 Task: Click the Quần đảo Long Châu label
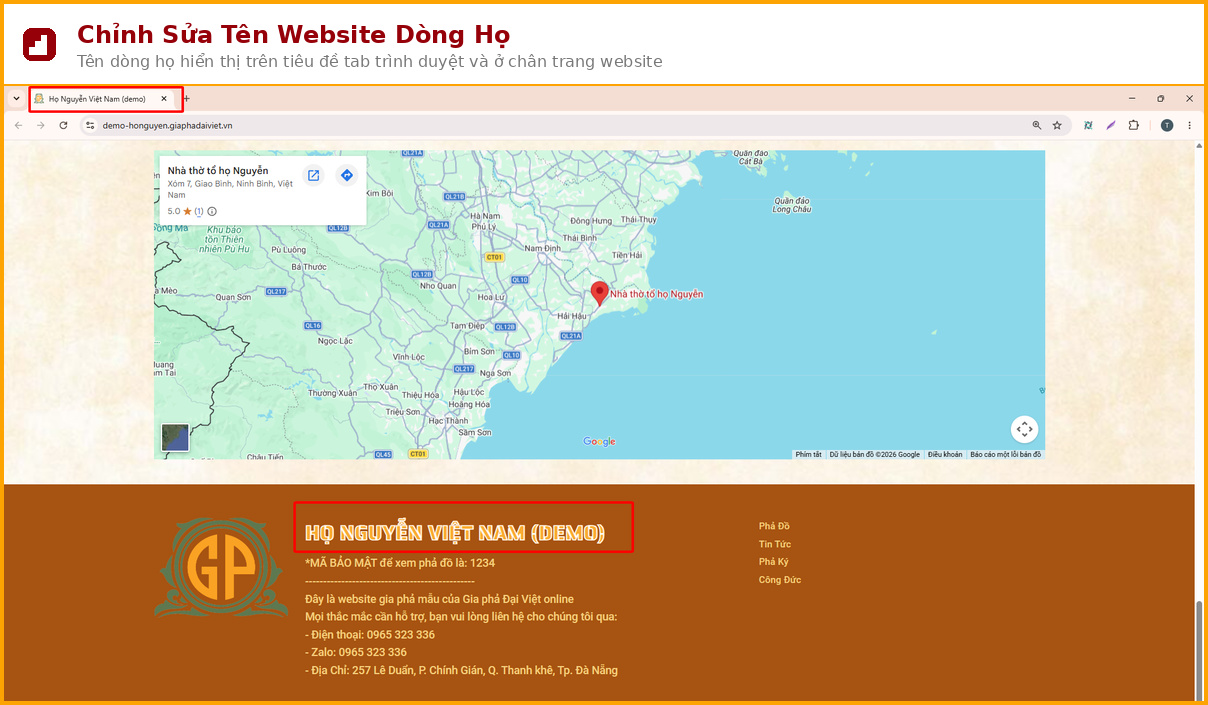[792, 204]
